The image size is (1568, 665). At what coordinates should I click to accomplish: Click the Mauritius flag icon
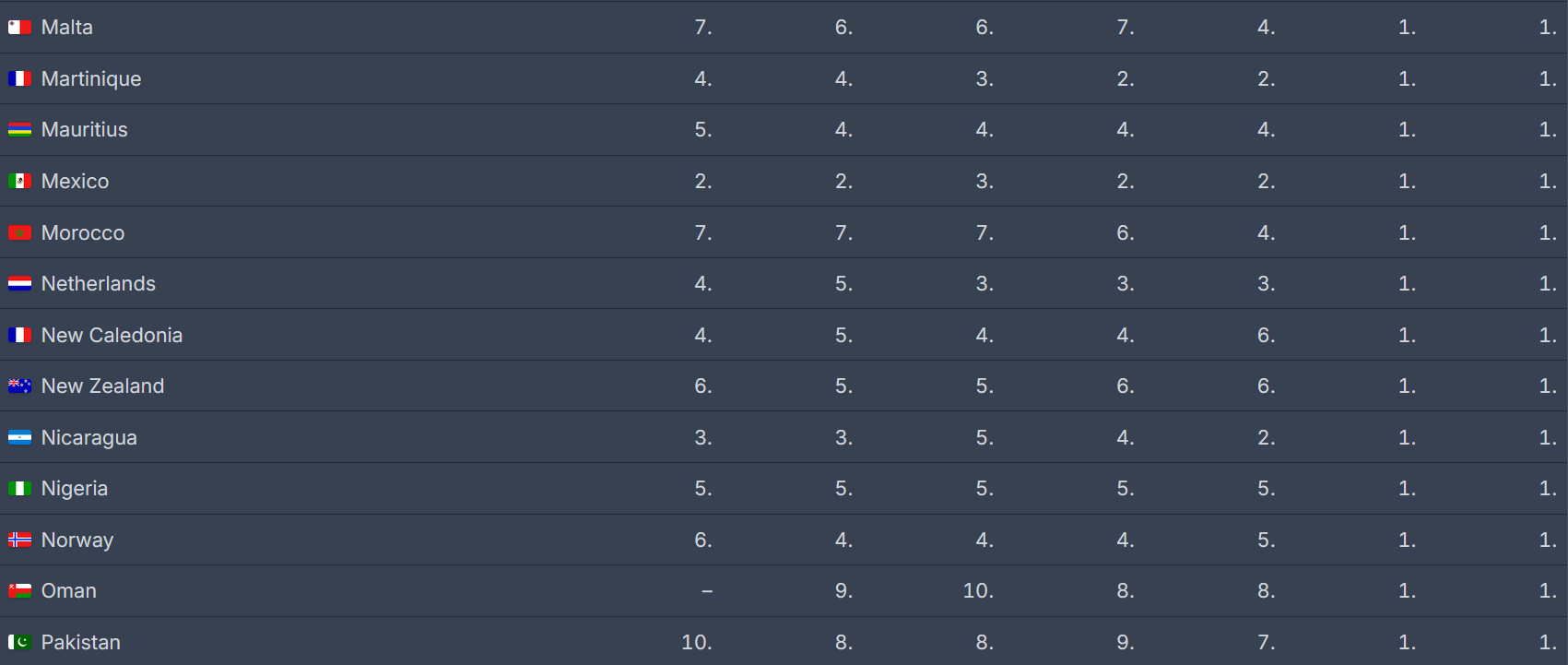[x=19, y=130]
